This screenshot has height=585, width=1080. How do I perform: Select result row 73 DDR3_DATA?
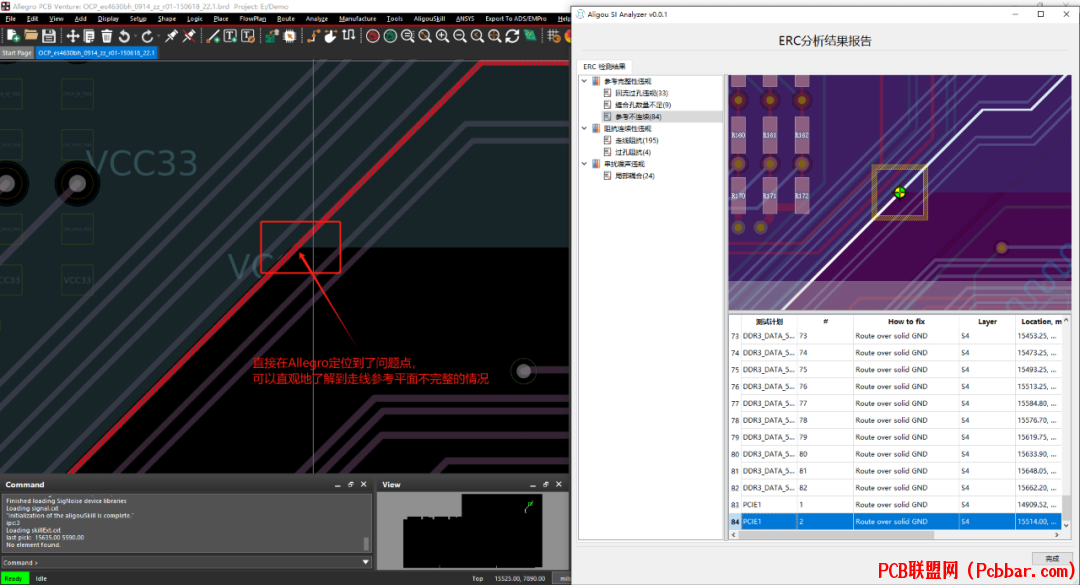pos(895,336)
